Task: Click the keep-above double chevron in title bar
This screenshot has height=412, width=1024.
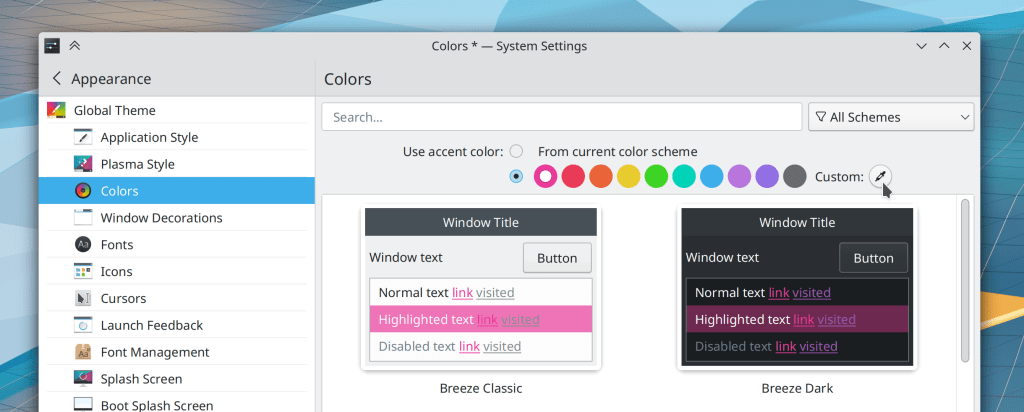Action: coord(75,46)
